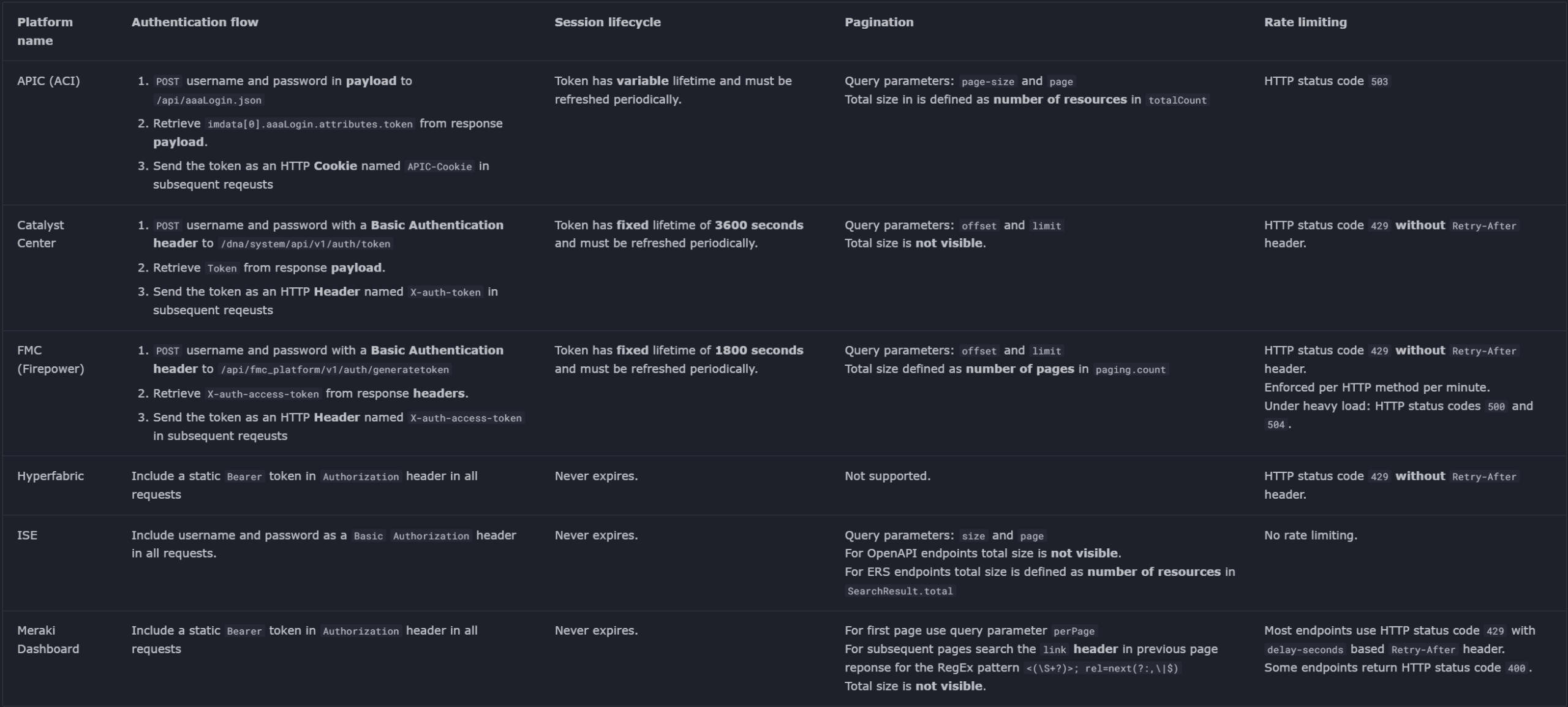Click the totalCount code label

pyautogui.click(x=1177, y=100)
